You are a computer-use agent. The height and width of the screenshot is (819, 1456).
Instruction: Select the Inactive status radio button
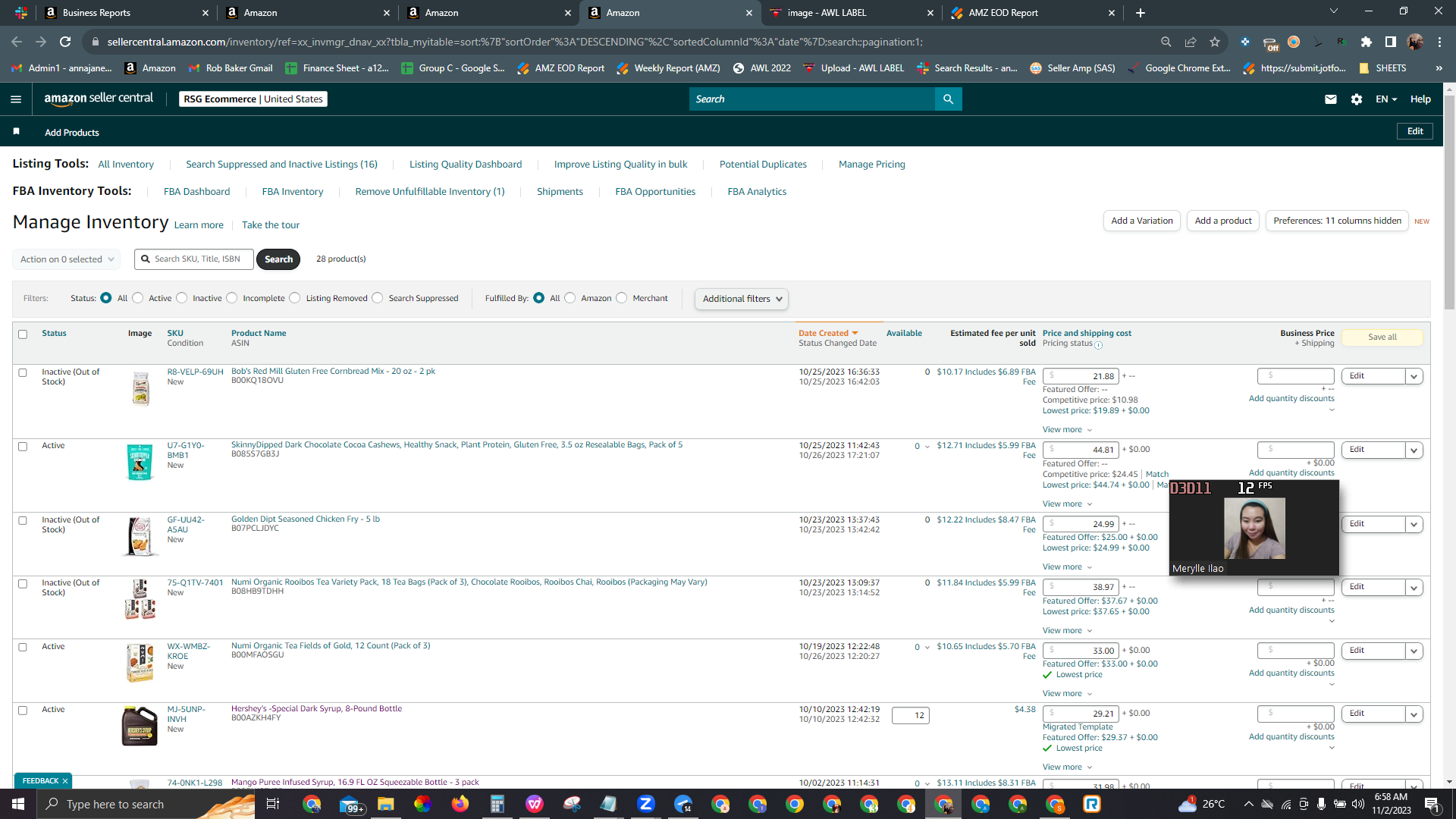click(182, 298)
